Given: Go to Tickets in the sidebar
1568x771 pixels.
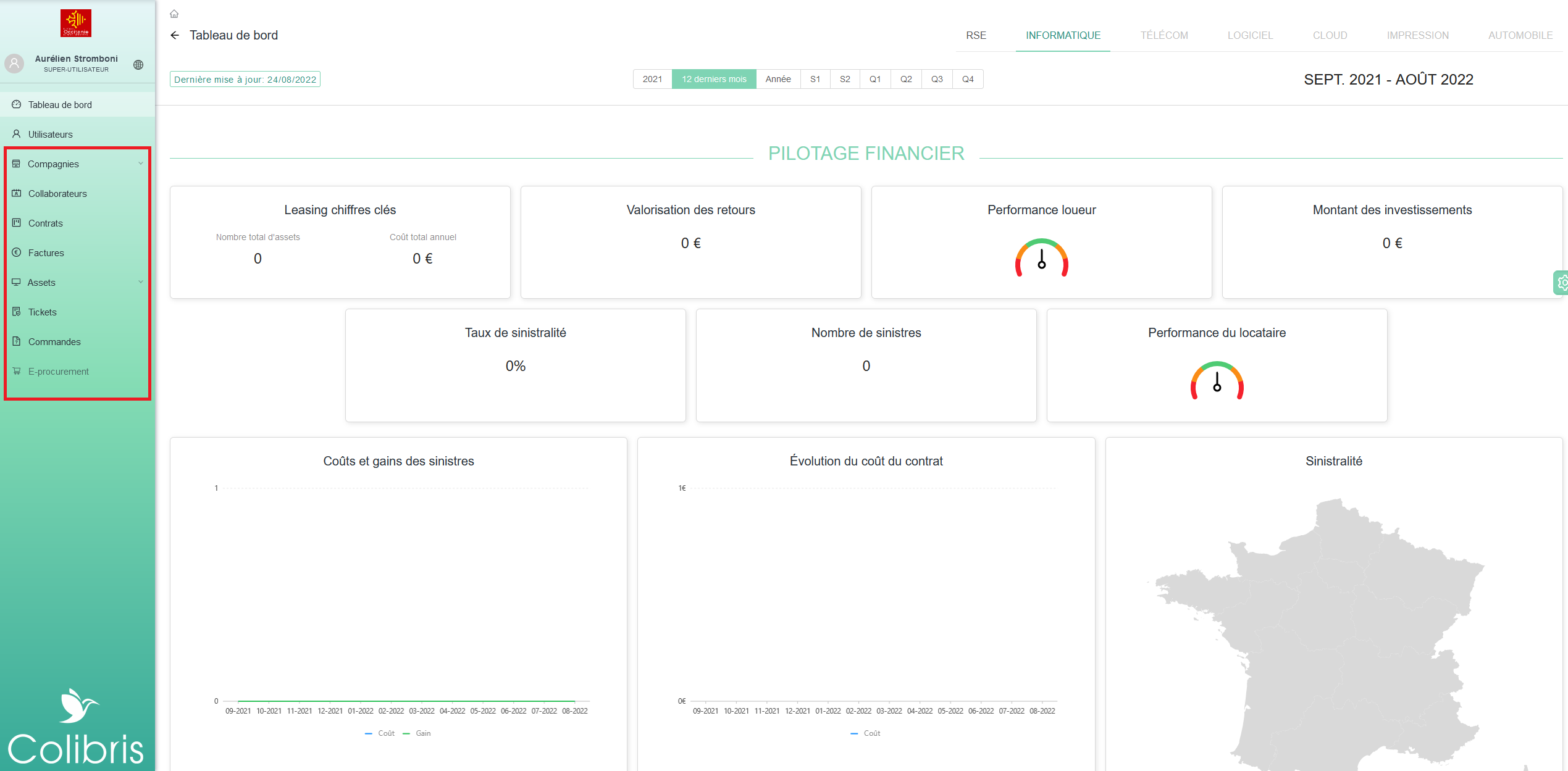Looking at the screenshot, I should (x=42, y=312).
